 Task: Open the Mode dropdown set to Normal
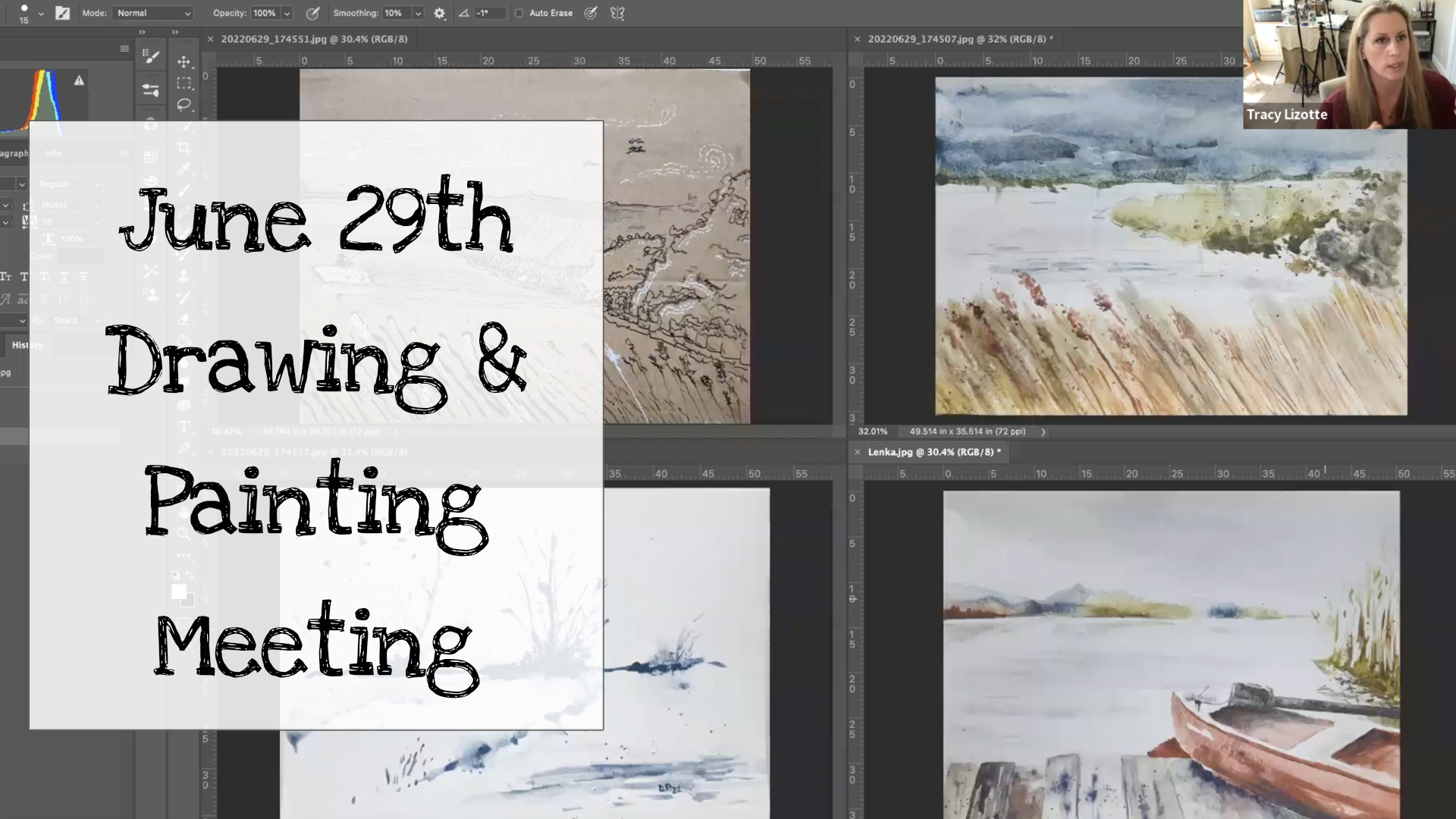tap(152, 13)
